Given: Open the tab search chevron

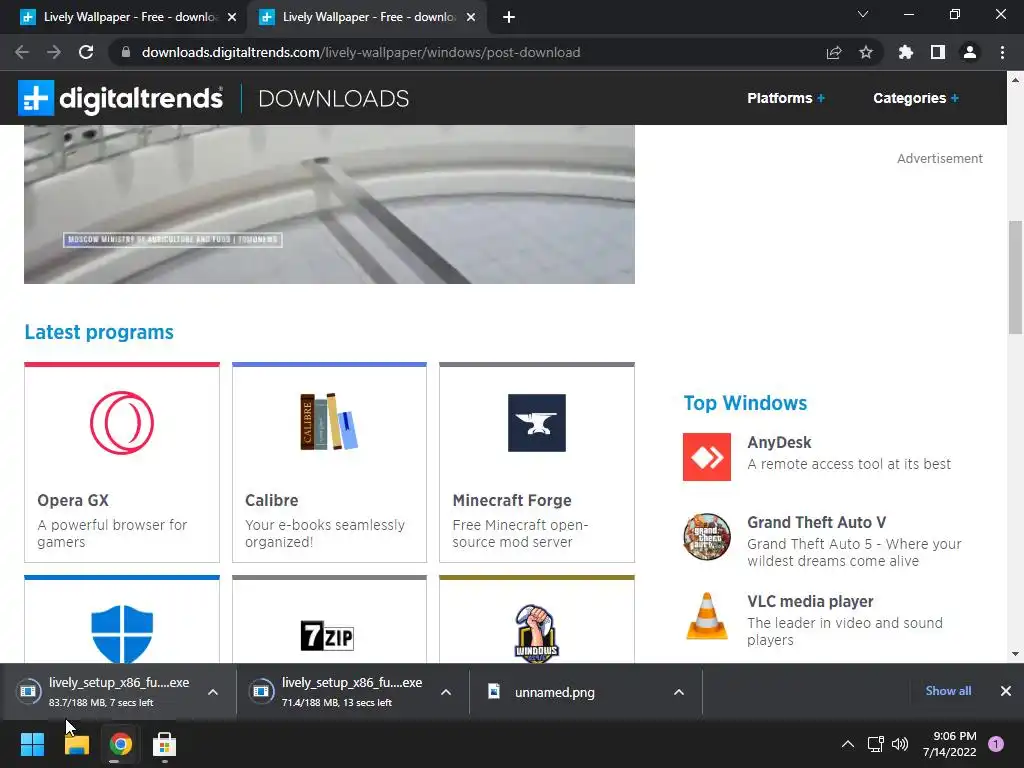Looking at the screenshot, I should (863, 14).
